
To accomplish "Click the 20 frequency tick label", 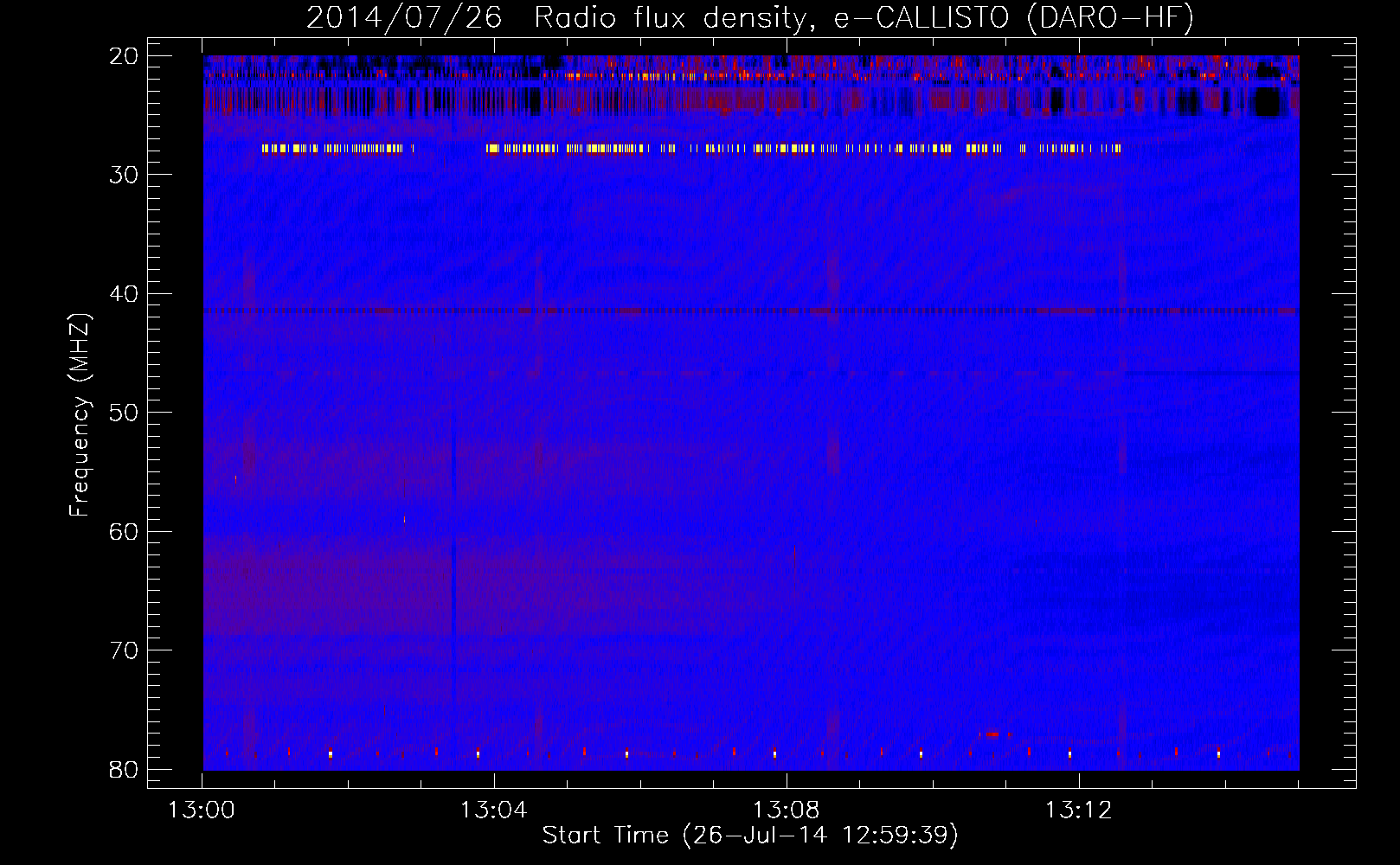I will (125, 56).
